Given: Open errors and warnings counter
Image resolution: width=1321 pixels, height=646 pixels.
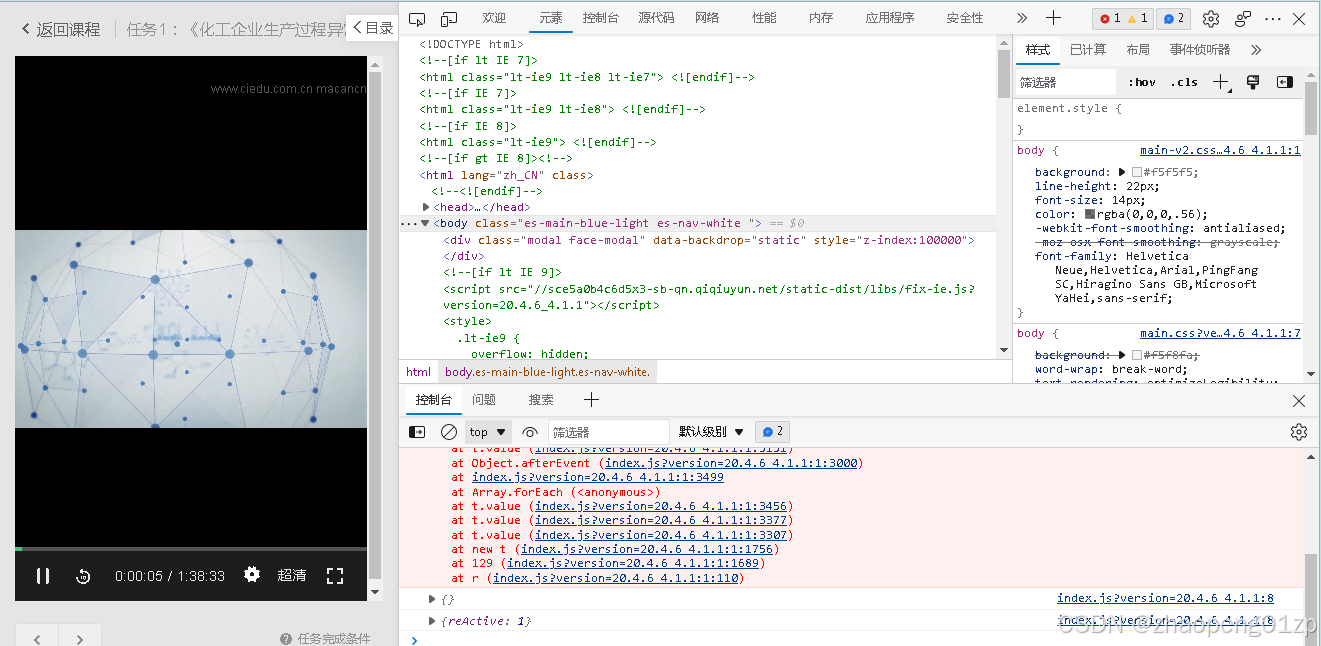Looking at the screenshot, I should (1124, 18).
